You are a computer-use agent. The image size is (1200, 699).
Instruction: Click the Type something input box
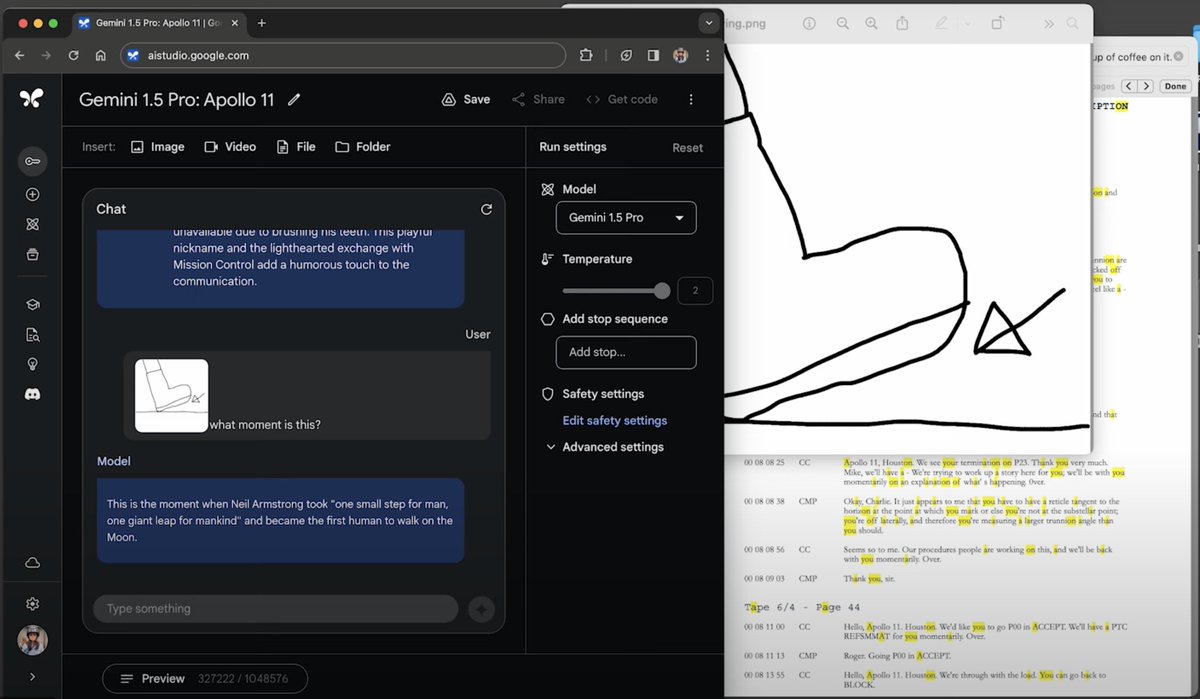[x=276, y=609]
